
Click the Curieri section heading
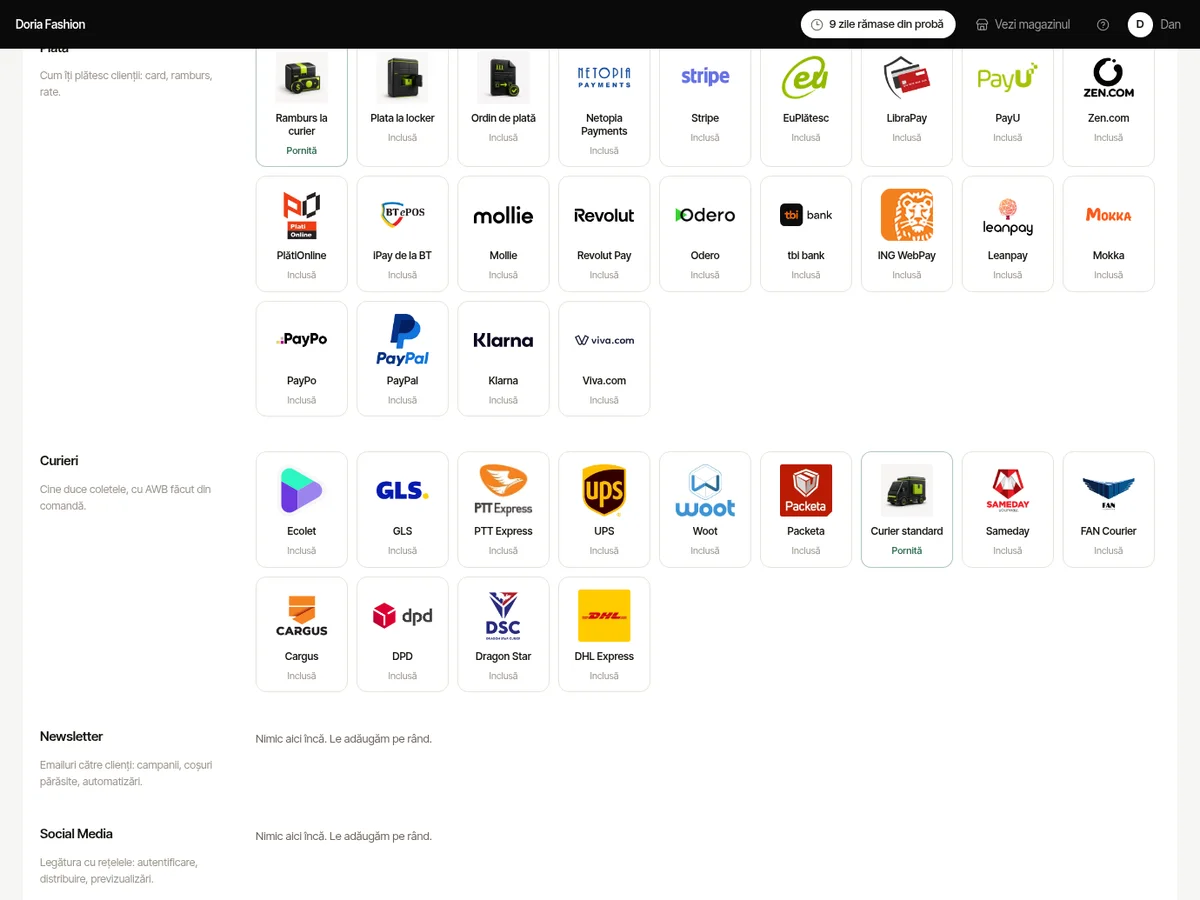pyautogui.click(x=59, y=461)
